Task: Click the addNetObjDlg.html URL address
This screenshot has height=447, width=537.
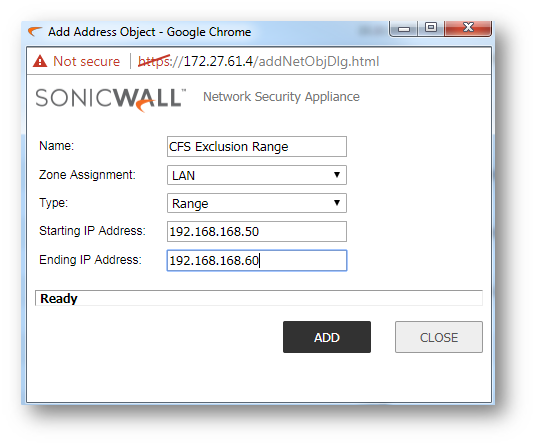Action: pyautogui.click(x=259, y=62)
